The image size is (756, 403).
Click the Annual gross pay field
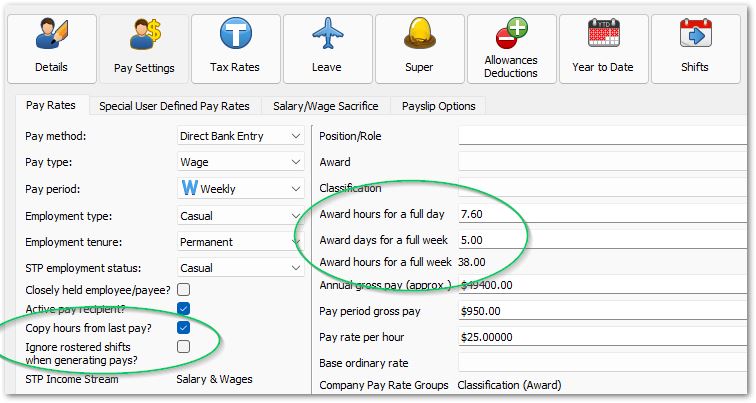(x=603, y=285)
